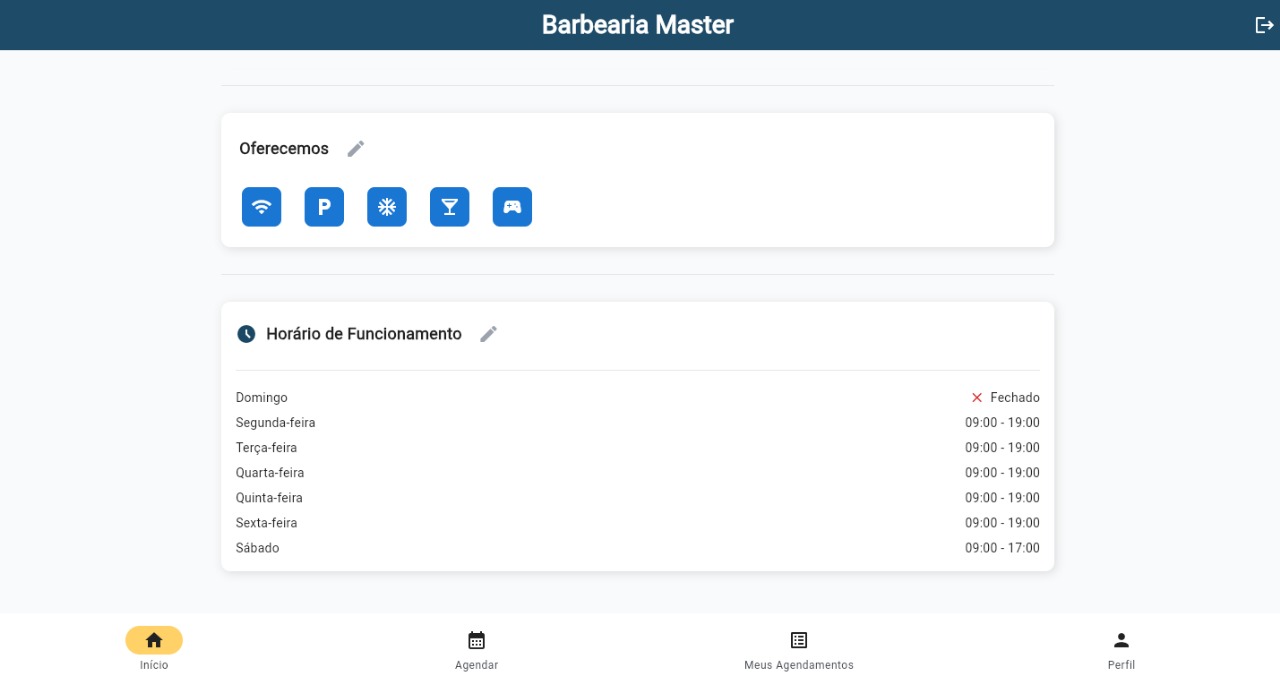Switch to Meus Agendamentos tab
This screenshot has width=1280, height=684.
point(798,649)
